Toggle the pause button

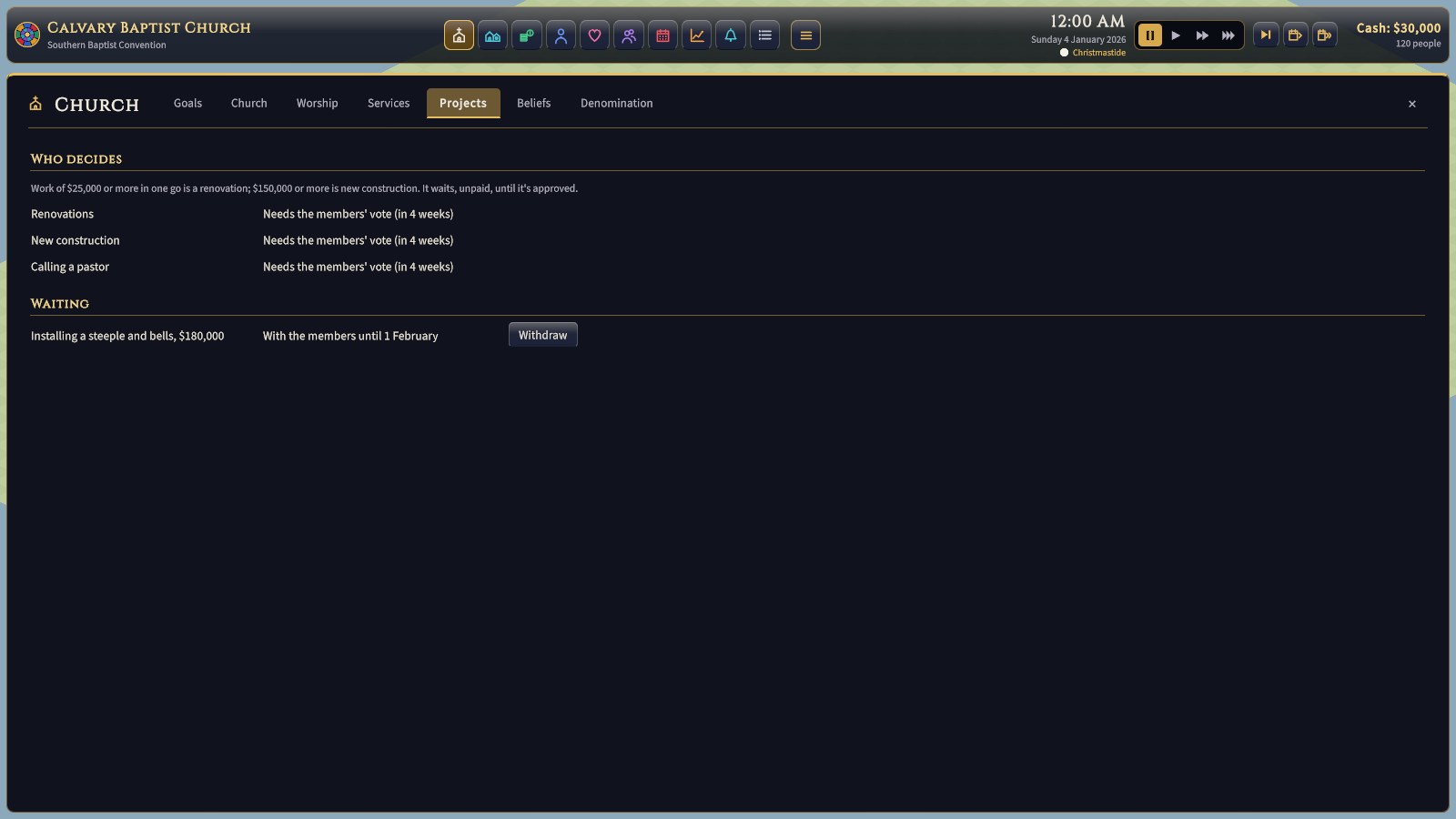click(x=1149, y=35)
